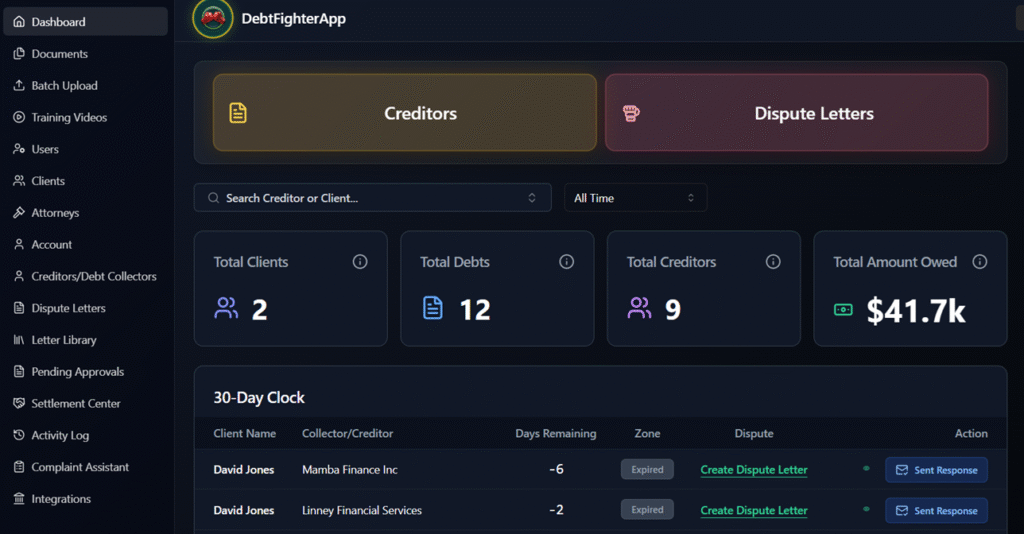The height and width of the screenshot is (534, 1024).
Task: Click Create Dispute Letter for Mamba Finance Inc
Action: (753, 470)
